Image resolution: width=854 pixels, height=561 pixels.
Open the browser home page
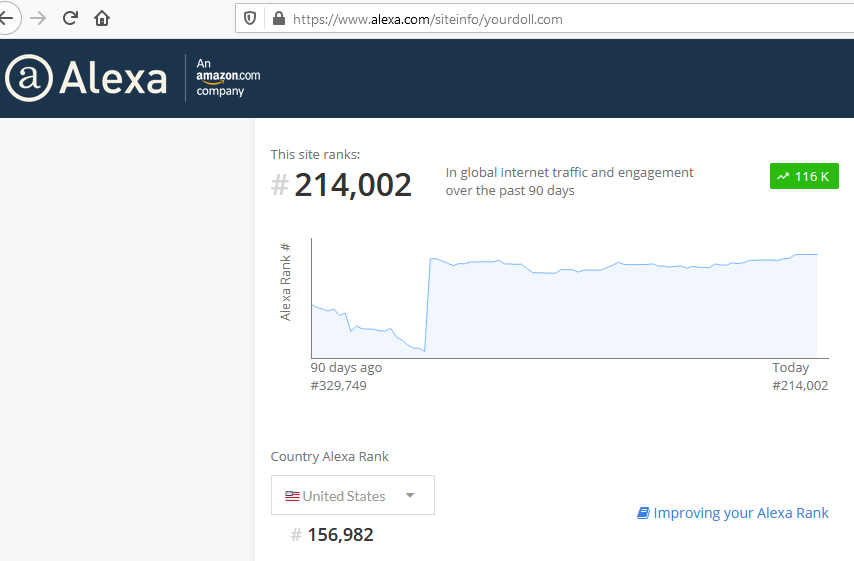point(102,19)
